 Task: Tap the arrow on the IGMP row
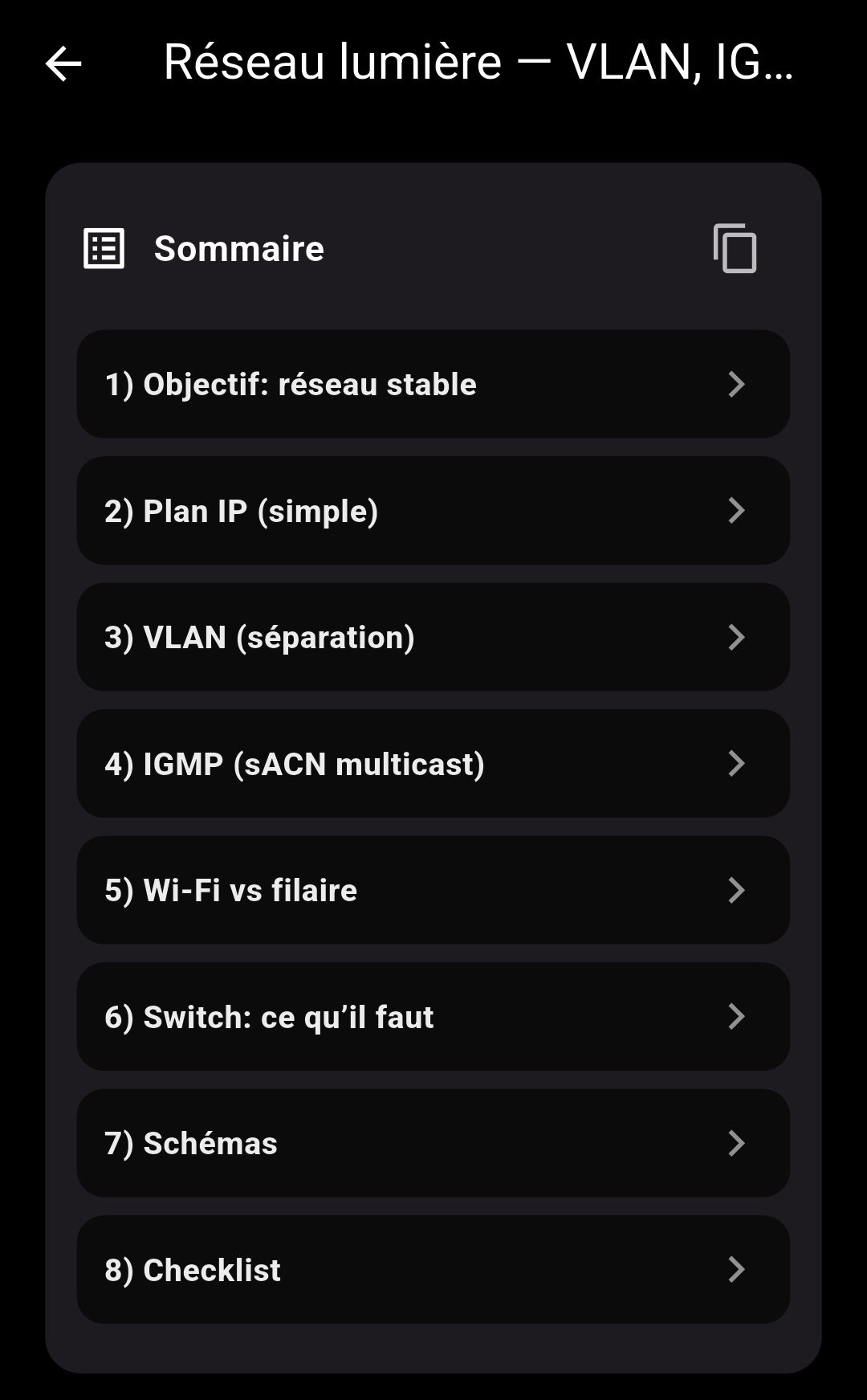click(736, 764)
